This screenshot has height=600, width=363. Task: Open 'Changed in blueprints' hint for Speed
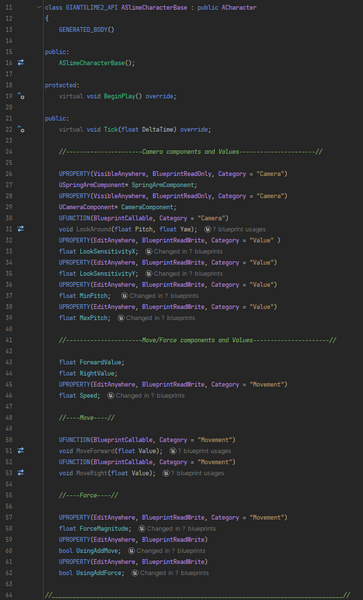[x=146, y=395]
